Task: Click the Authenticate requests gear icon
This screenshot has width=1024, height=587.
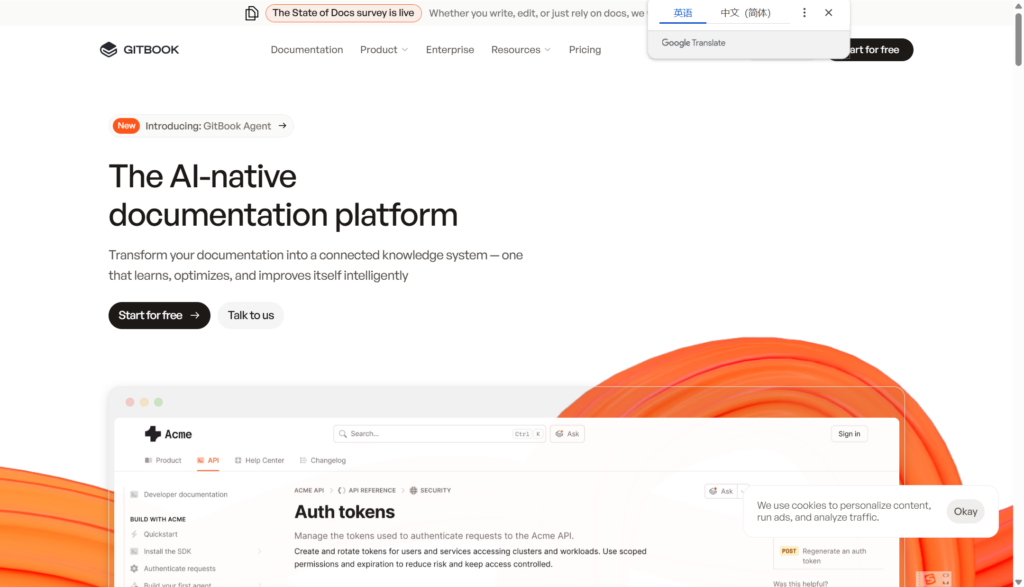Action: pyautogui.click(x=134, y=569)
